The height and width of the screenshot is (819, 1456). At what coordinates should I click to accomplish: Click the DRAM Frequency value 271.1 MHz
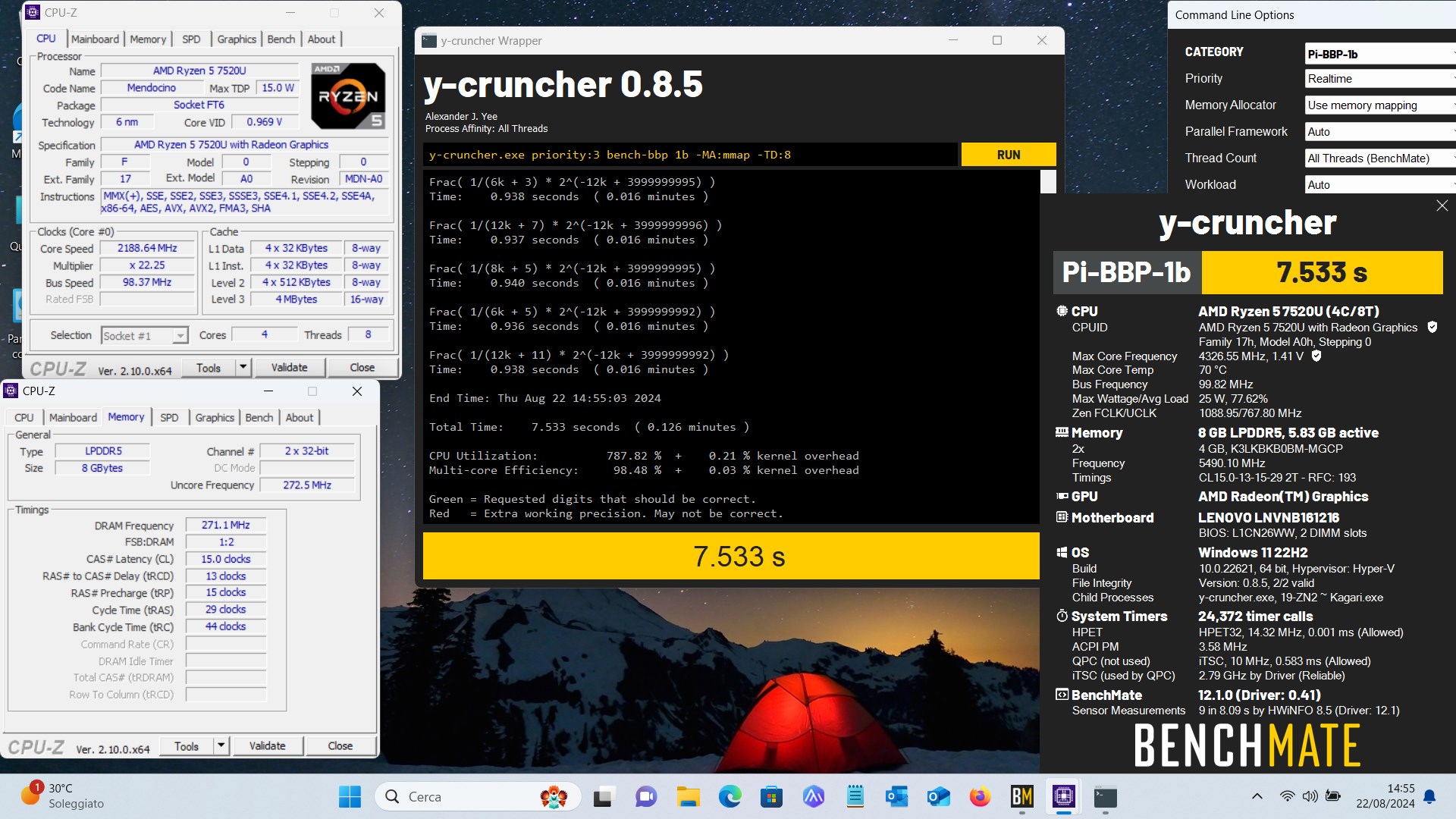tap(226, 525)
